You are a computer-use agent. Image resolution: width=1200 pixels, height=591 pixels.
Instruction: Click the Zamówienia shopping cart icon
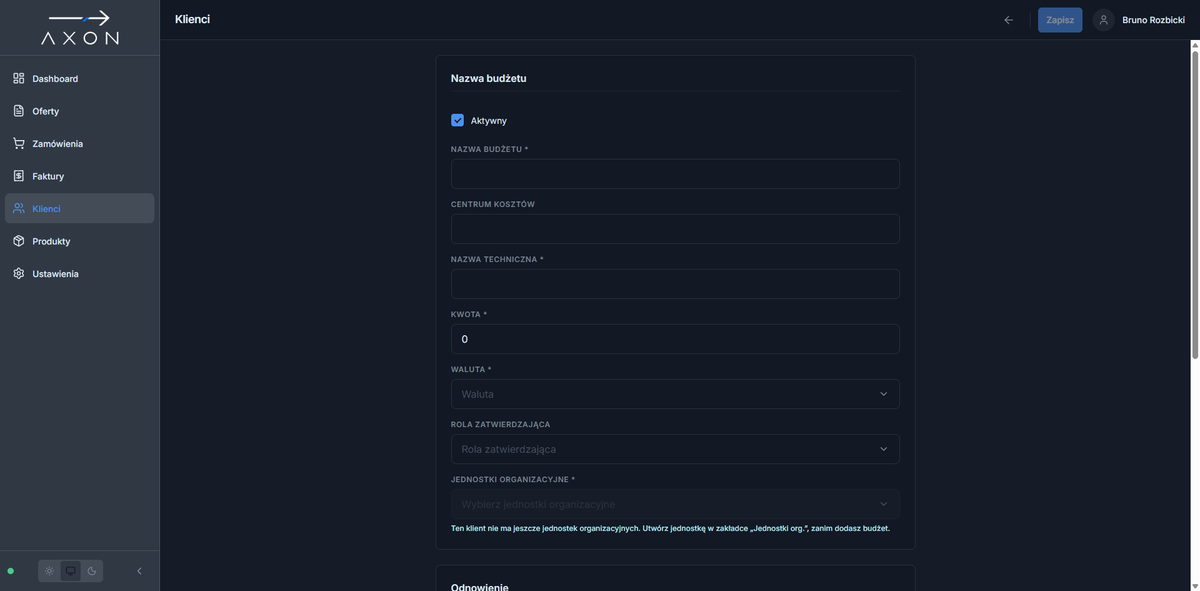click(x=19, y=143)
